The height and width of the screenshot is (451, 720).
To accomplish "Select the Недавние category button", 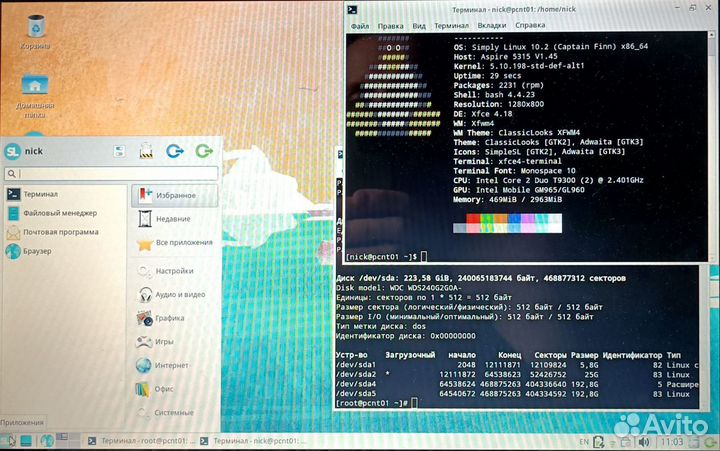I will coord(172,219).
